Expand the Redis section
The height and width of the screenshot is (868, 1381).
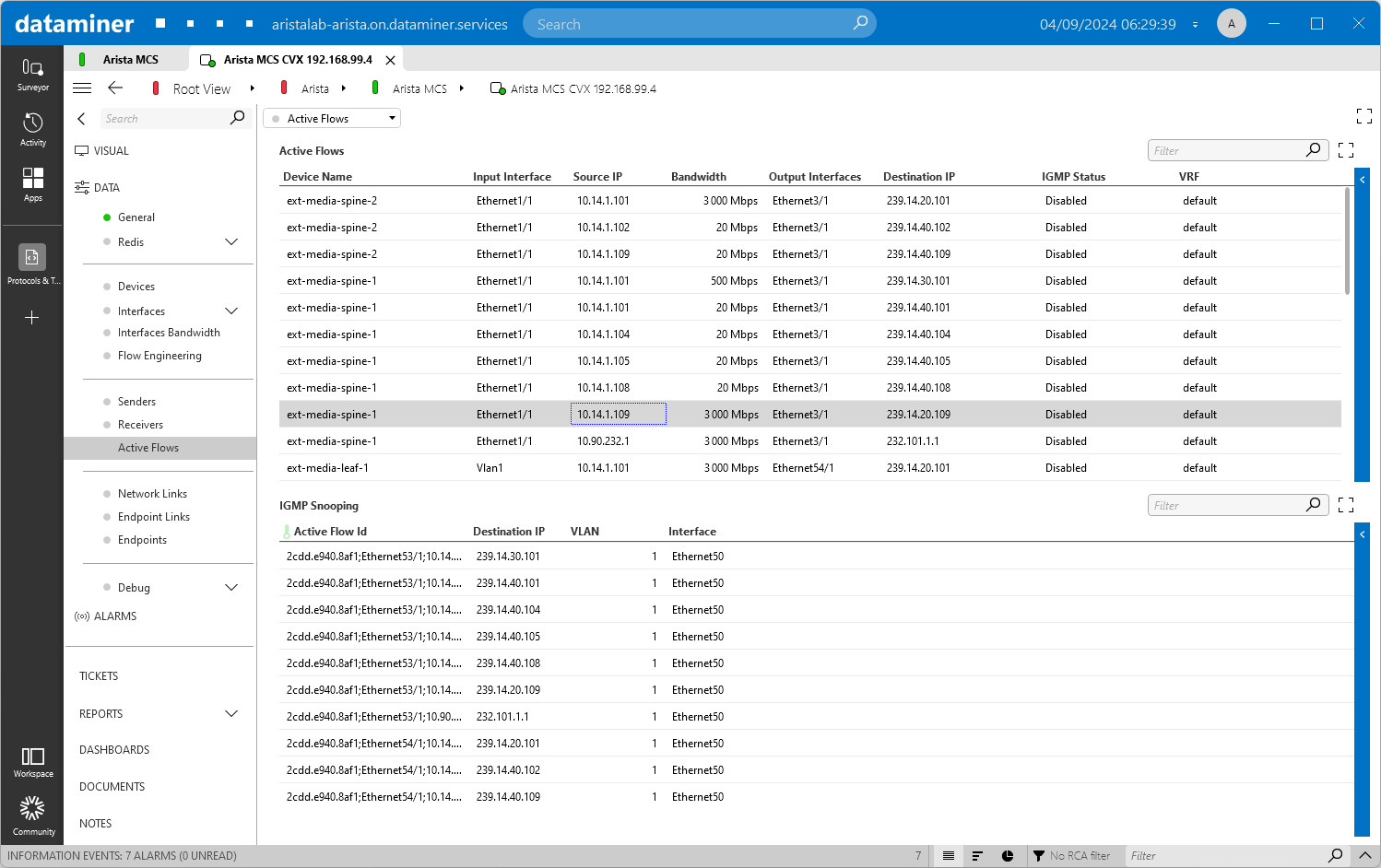coord(231,242)
